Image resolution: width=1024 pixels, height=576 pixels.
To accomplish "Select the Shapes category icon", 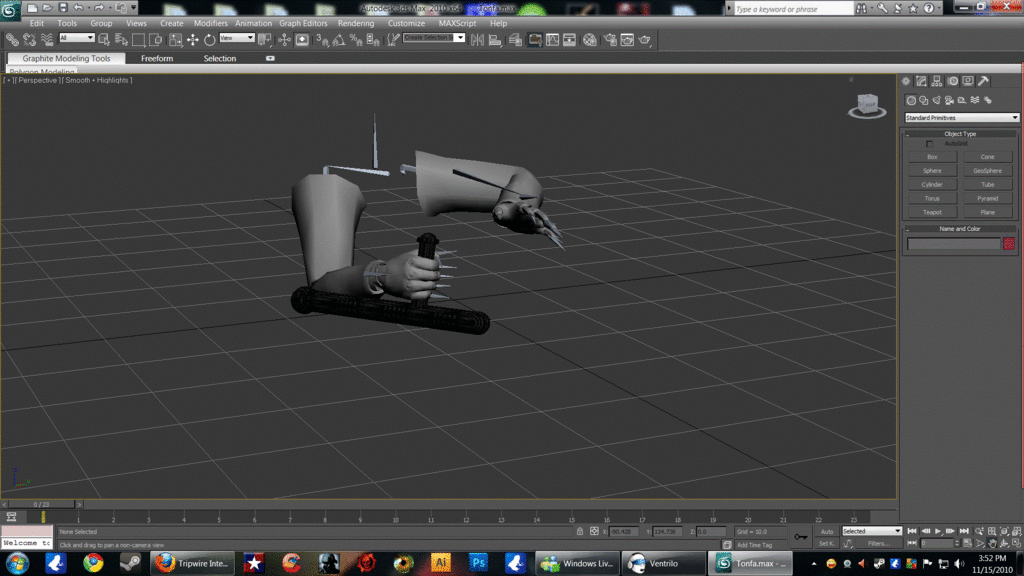I will pyautogui.click(x=923, y=100).
